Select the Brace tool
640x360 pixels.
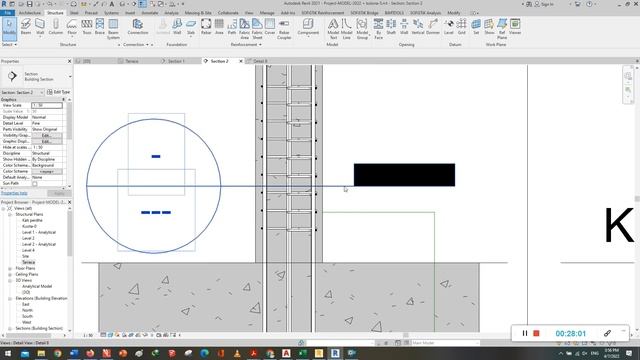coord(100,27)
